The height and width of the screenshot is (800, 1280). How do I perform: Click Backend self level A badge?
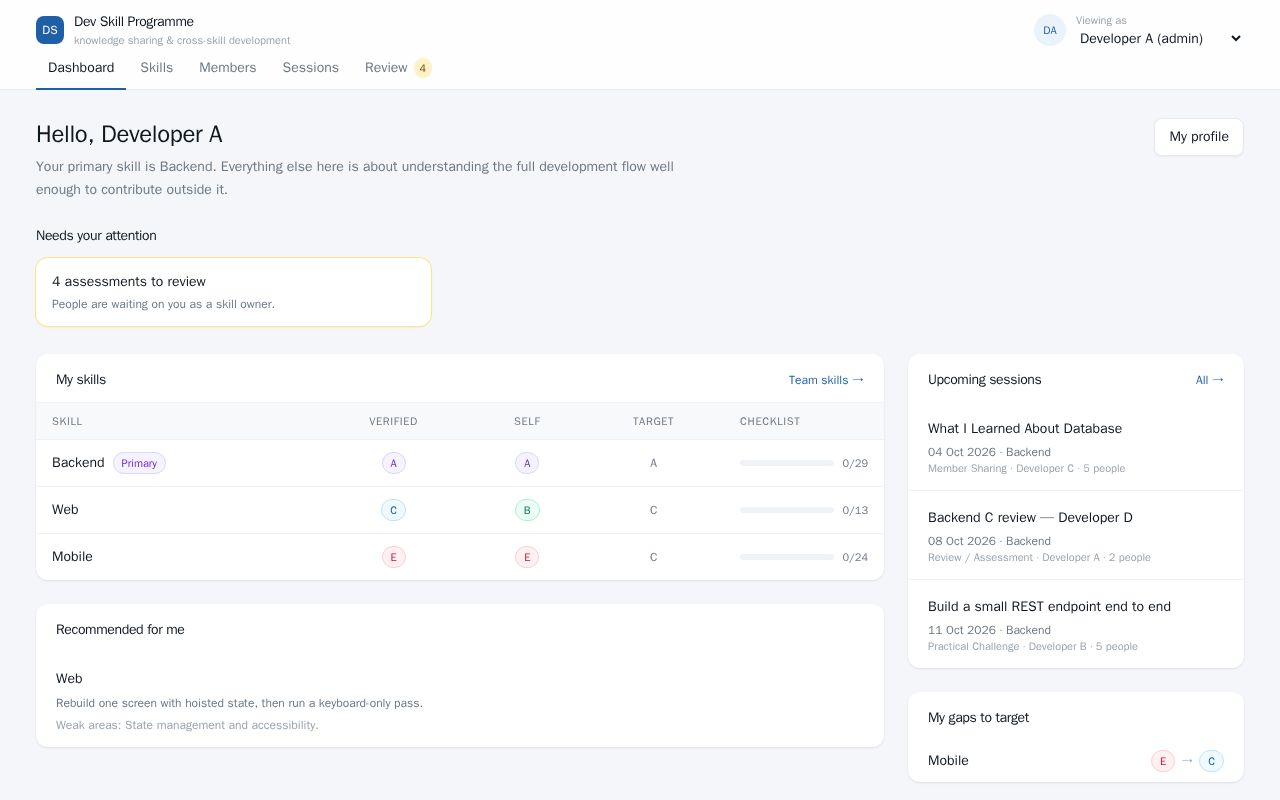coord(527,463)
